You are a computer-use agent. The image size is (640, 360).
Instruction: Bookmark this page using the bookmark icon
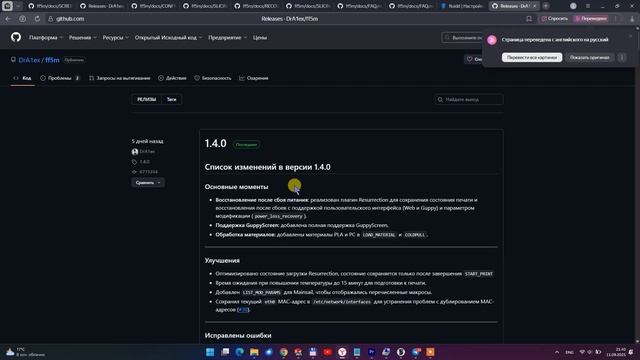coord(529,19)
